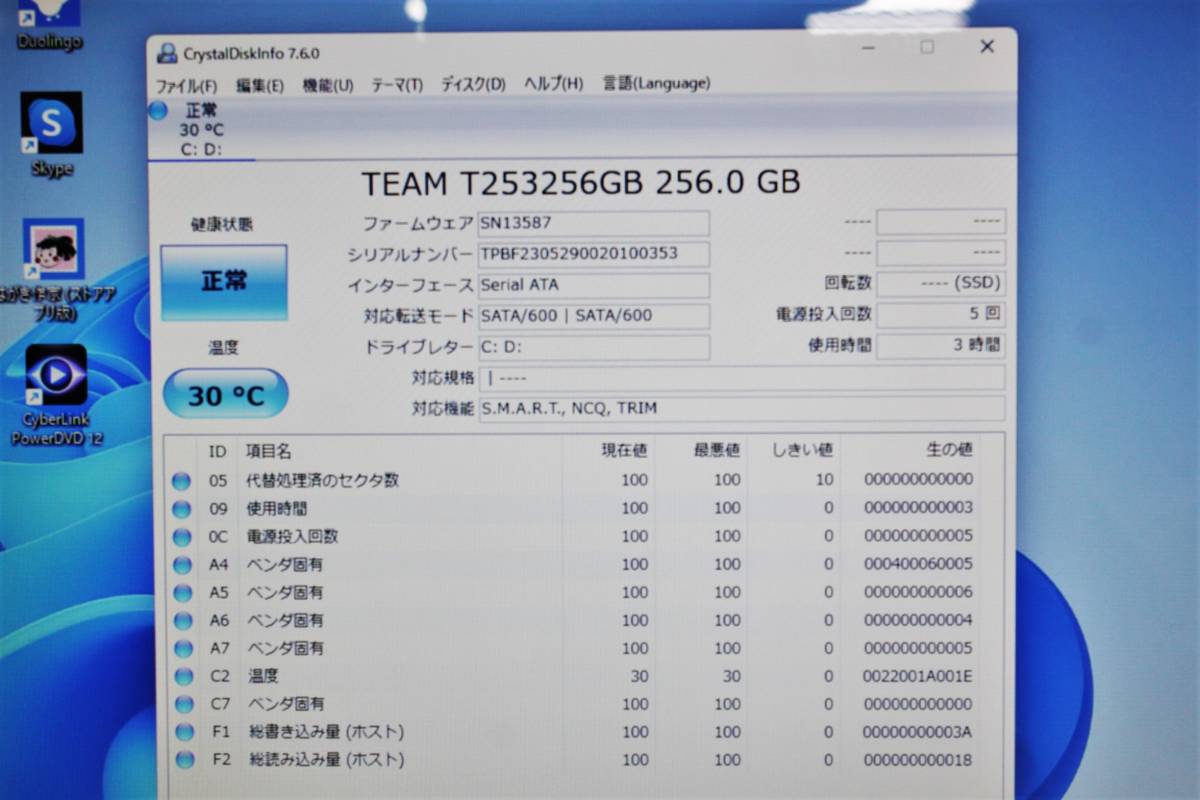This screenshot has width=1200, height=800.
Task: Click the ID column header
Action: pyautogui.click(x=217, y=452)
